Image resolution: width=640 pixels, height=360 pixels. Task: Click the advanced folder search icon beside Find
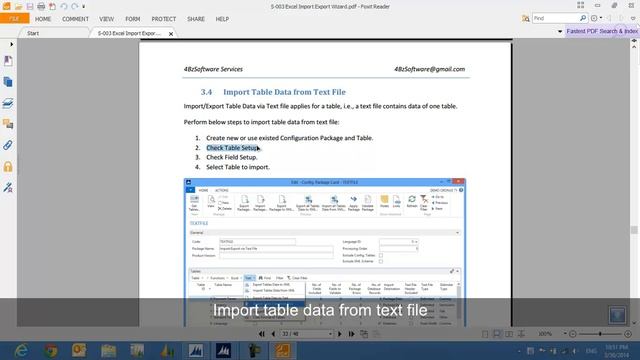(x=526, y=18)
